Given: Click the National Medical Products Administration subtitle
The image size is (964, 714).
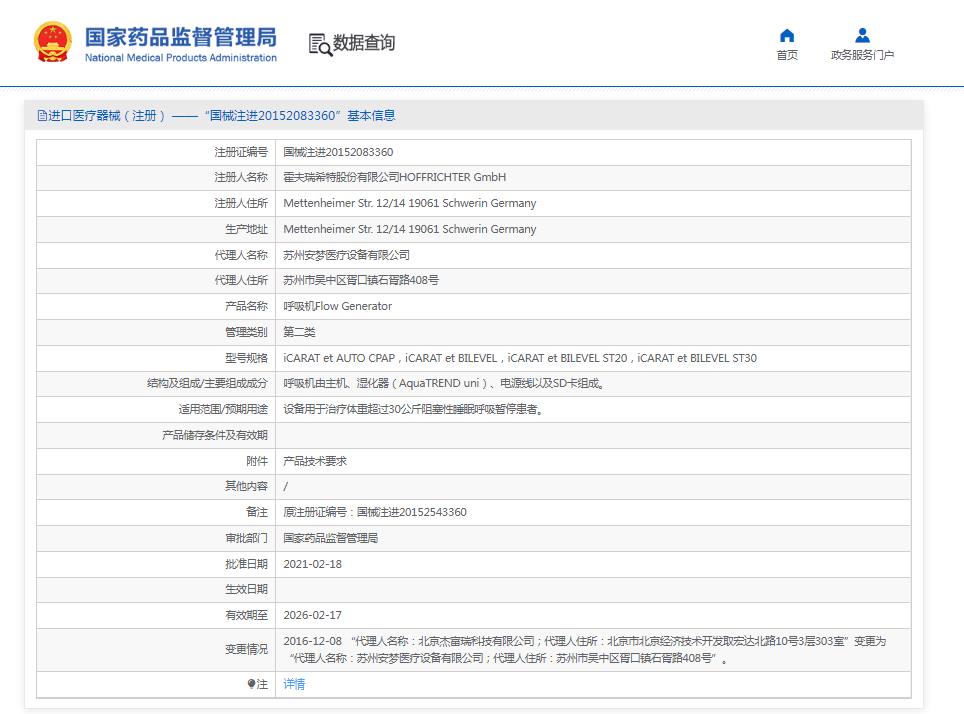Looking at the screenshot, I should 180,58.
